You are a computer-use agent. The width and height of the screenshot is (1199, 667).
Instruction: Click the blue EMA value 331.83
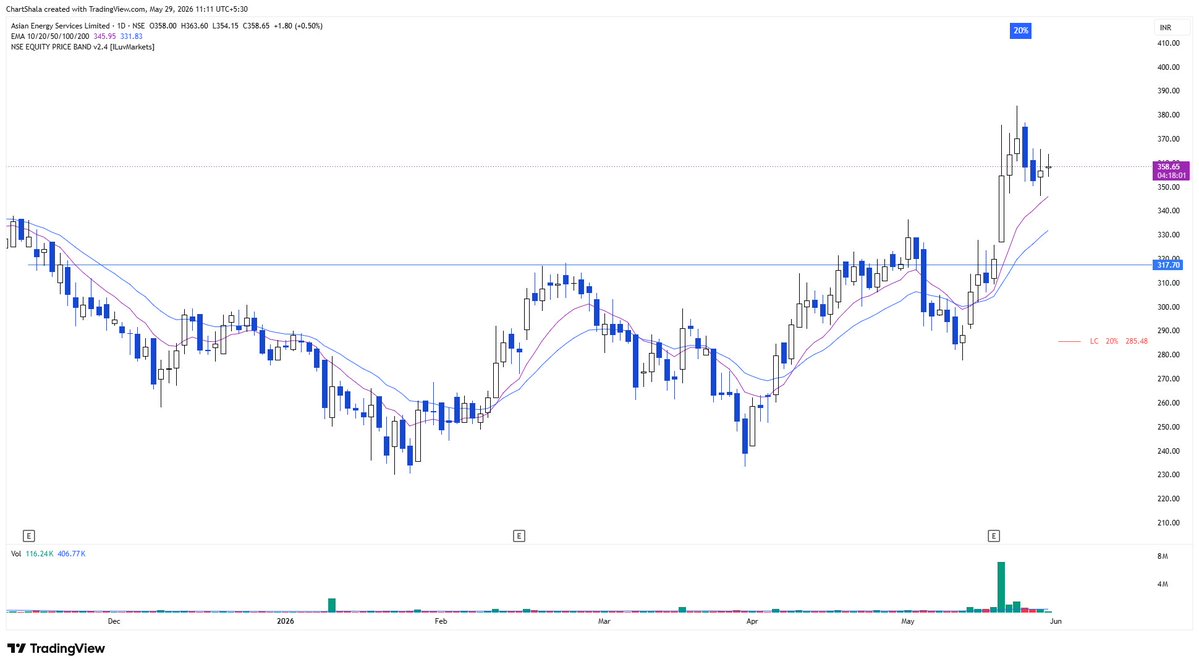131,36
